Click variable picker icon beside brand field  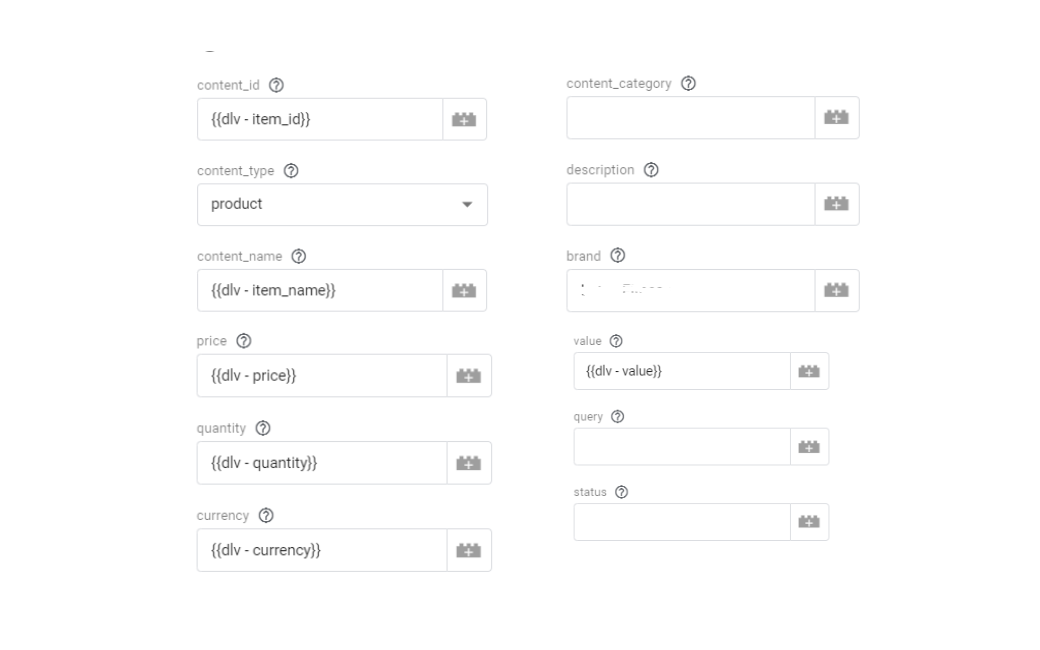click(836, 290)
